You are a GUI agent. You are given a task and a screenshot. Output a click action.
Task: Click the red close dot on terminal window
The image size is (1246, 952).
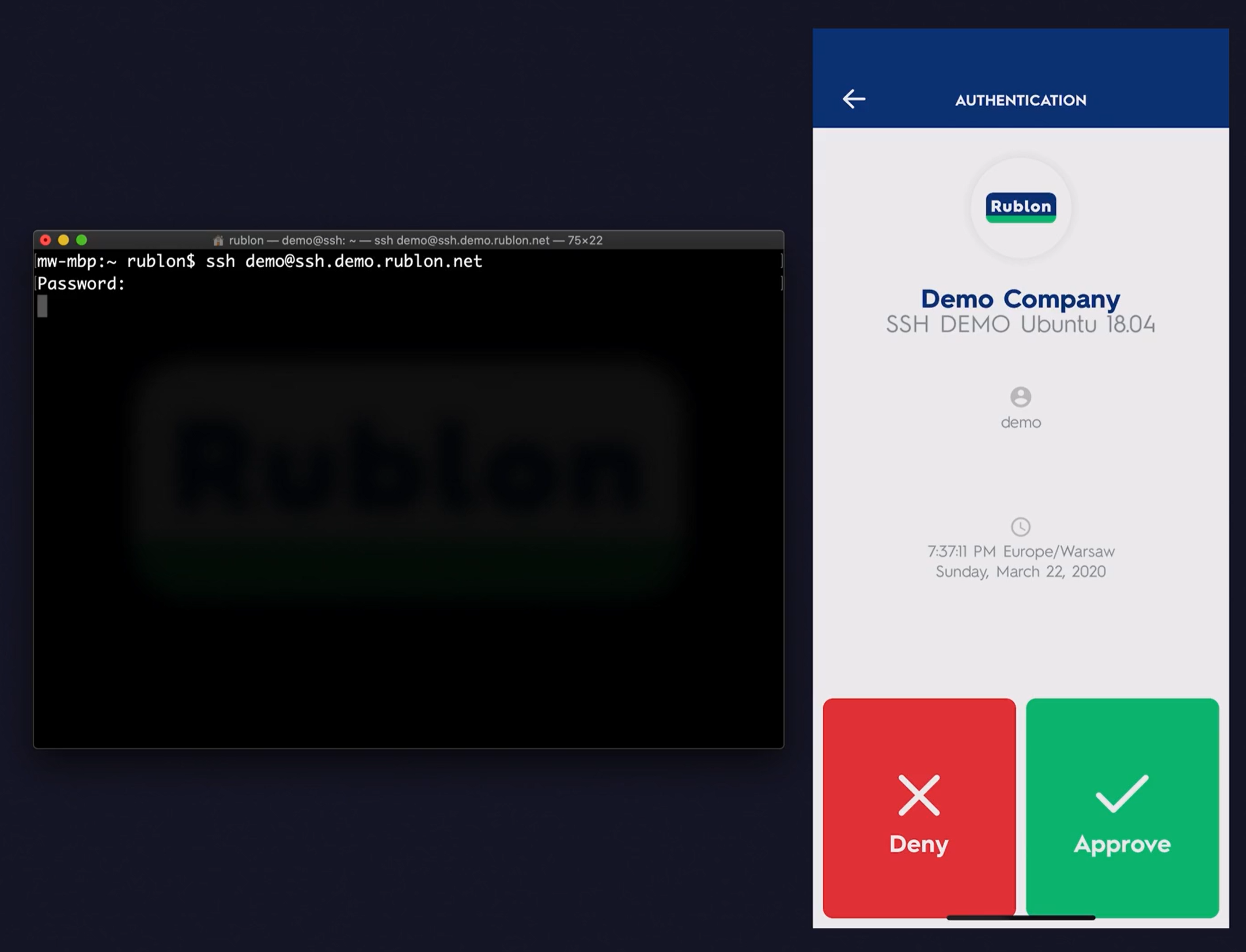click(46, 240)
